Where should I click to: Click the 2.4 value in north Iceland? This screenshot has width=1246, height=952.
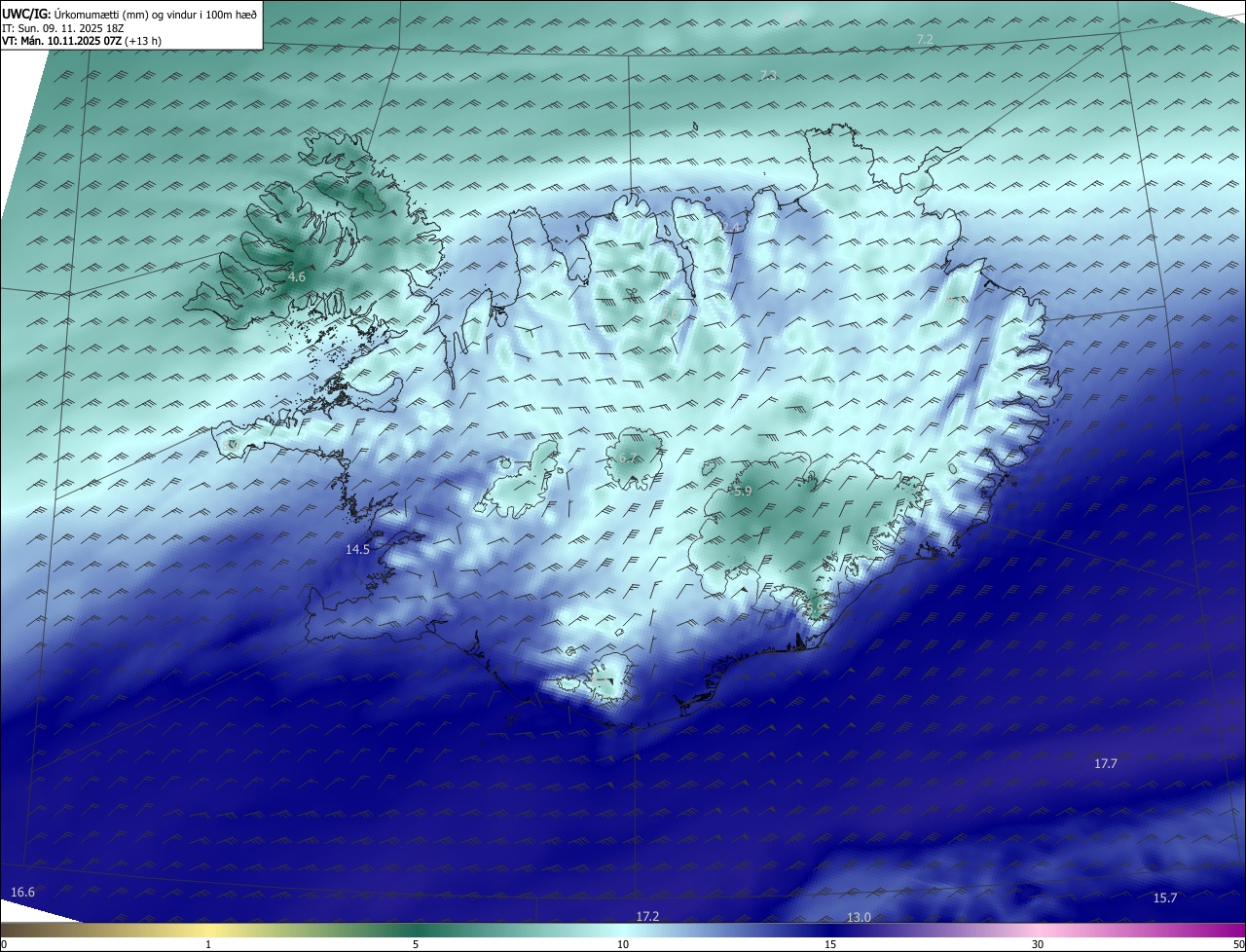coord(732,227)
